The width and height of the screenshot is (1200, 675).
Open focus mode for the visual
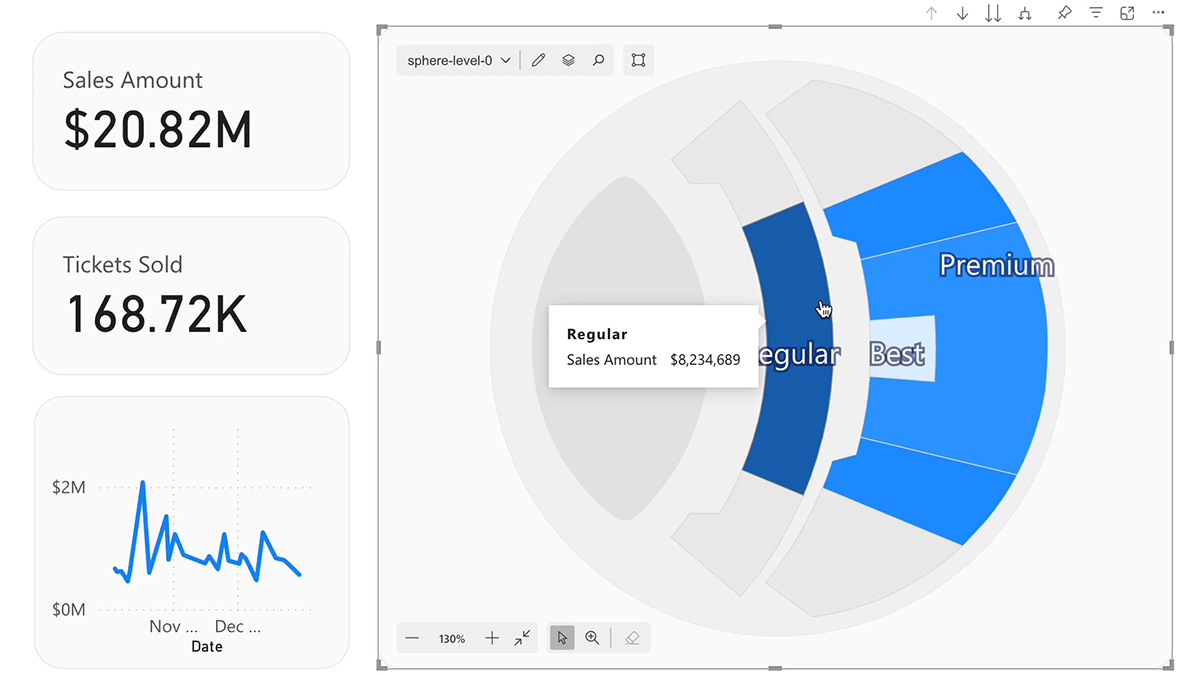click(x=1127, y=13)
